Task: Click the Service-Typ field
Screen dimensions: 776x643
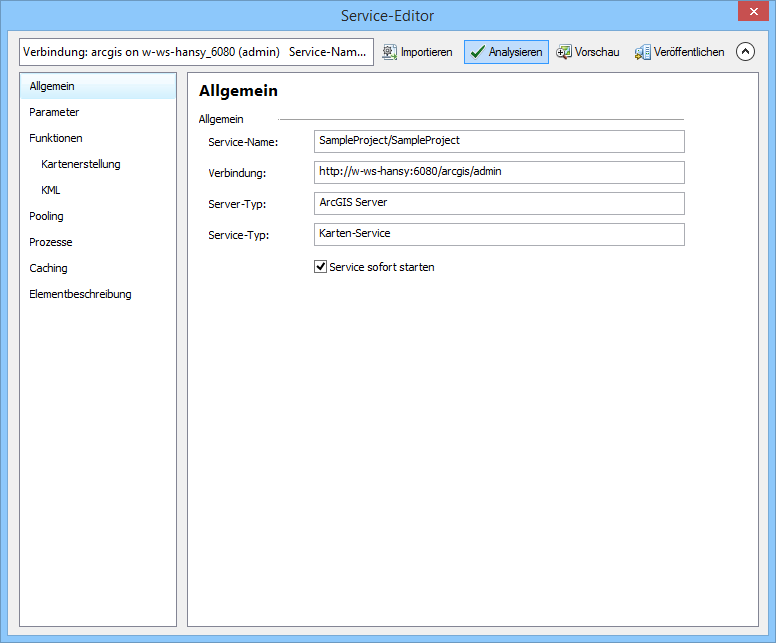Action: pyautogui.click(x=498, y=234)
